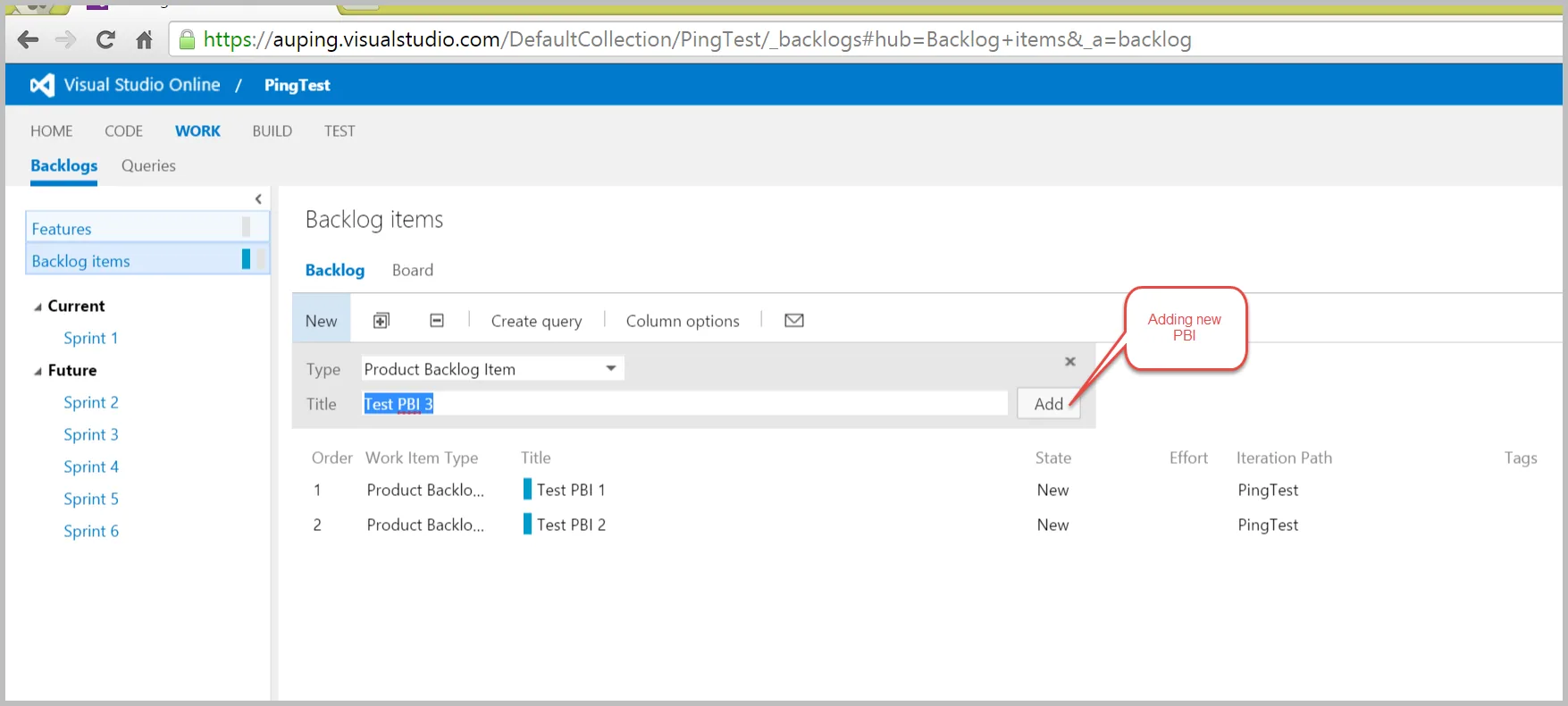
Task: Select the Test PBI 1 row title
Action: click(x=571, y=490)
